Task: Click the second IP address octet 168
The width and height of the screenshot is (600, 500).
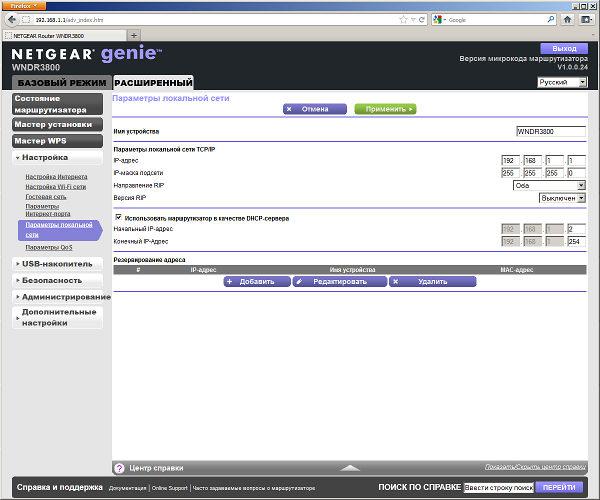Action: point(533,160)
